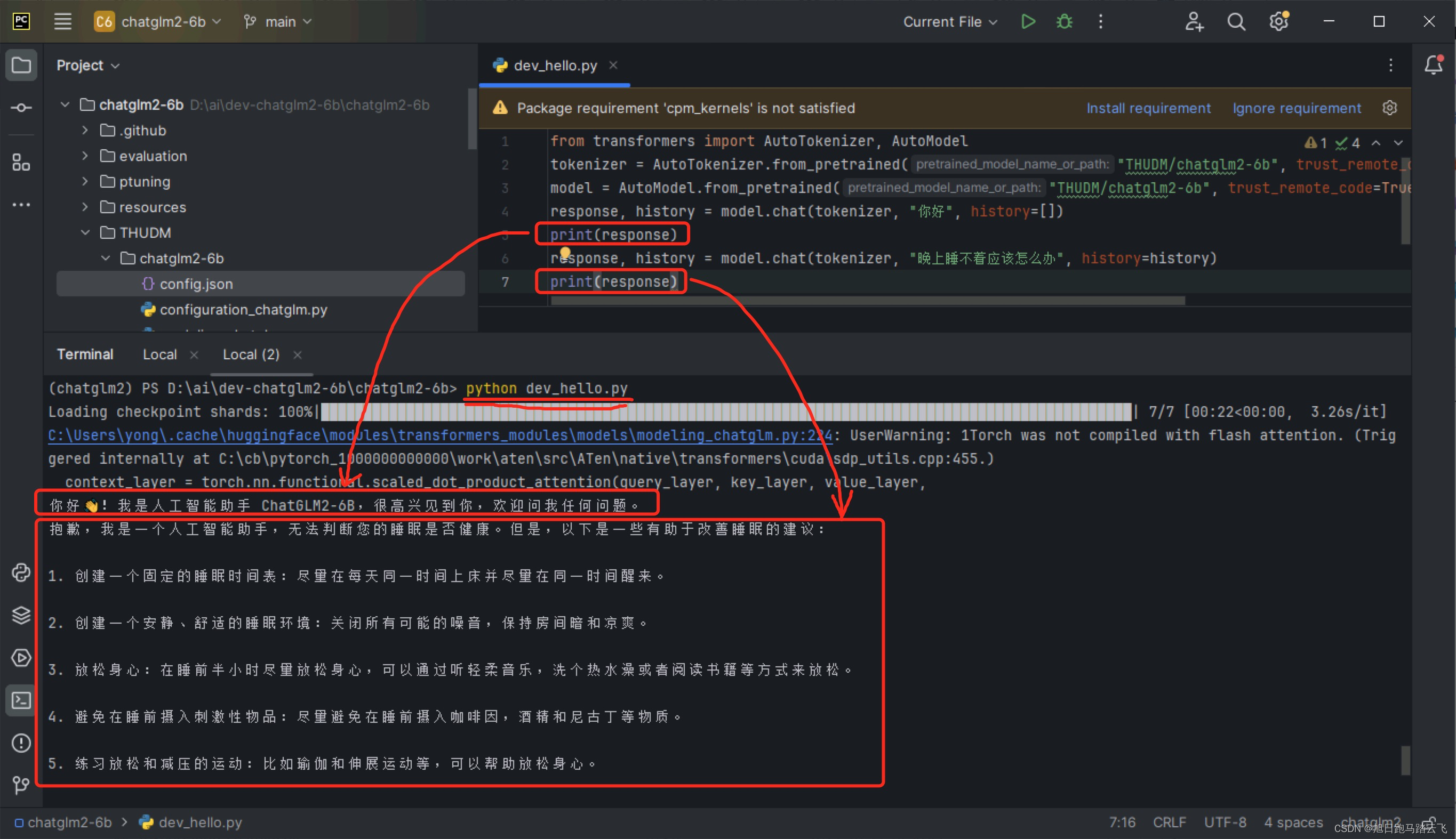This screenshot has width=1456, height=839.
Task: Open Problems tool window icon
Action: click(21, 743)
